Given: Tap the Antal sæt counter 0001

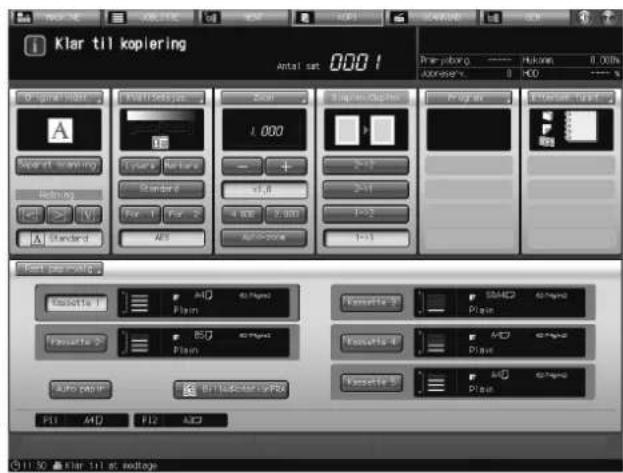Looking at the screenshot, I should [x=355, y=62].
